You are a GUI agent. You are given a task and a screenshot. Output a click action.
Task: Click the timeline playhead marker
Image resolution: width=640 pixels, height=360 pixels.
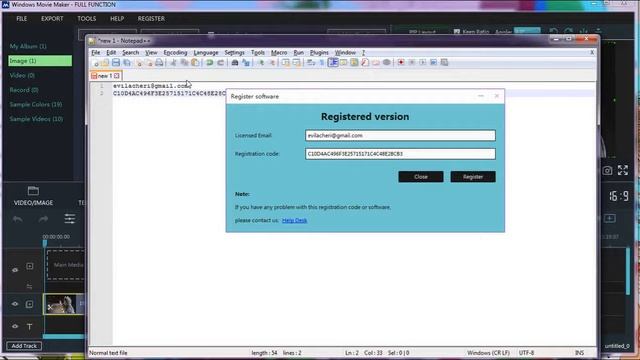click(45, 244)
